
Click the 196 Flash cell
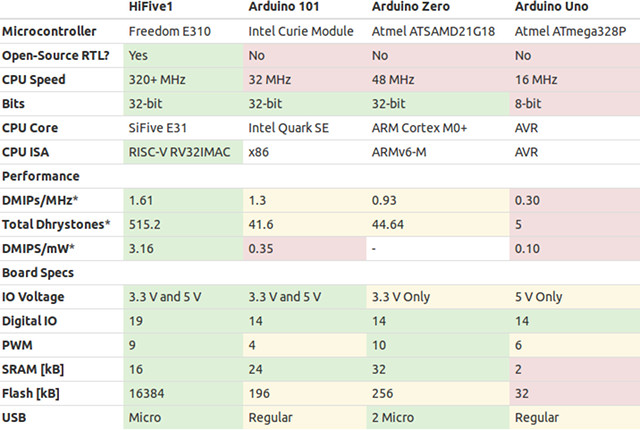coord(305,393)
